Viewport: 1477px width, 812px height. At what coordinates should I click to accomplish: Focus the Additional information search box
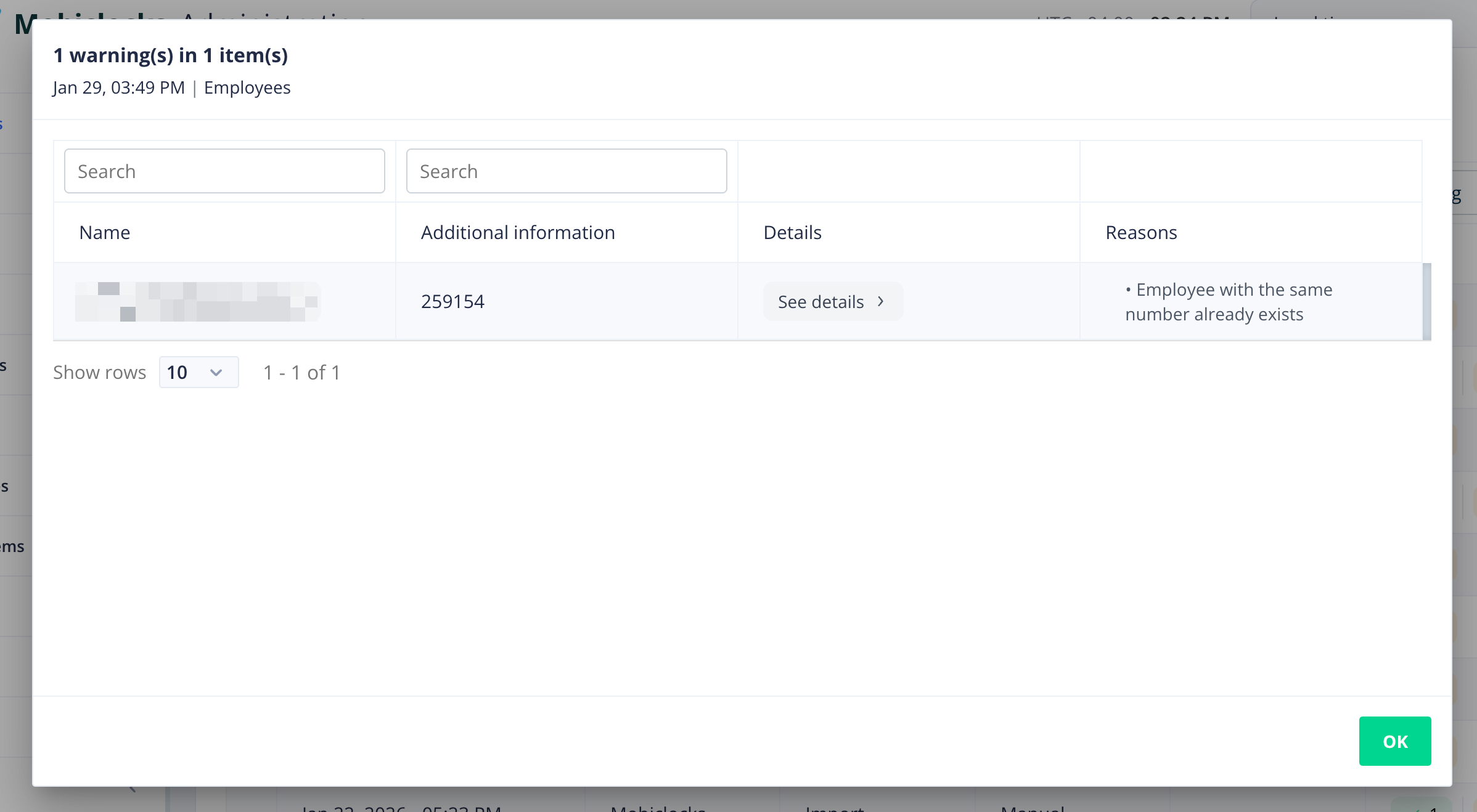[x=566, y=171]
